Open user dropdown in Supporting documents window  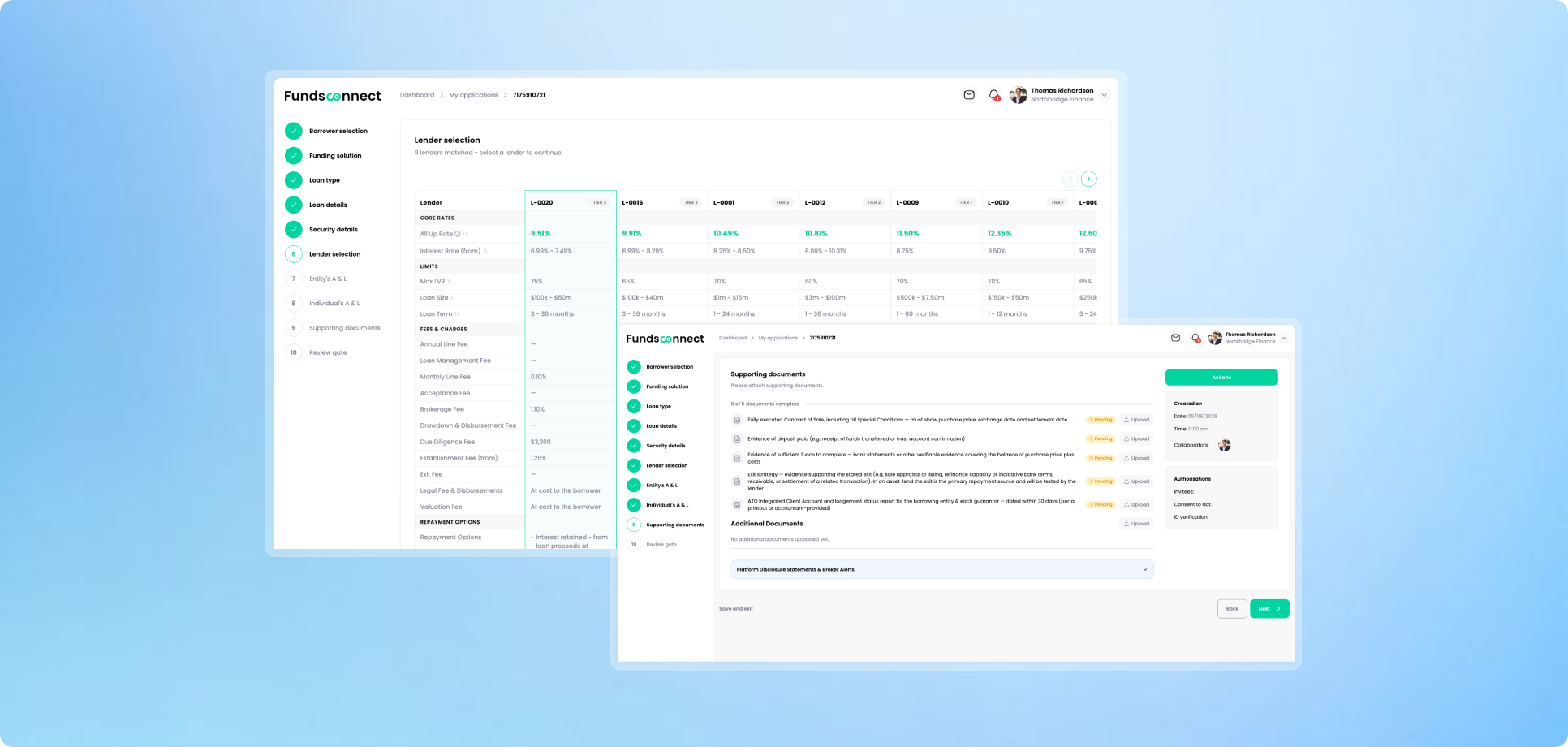(1284, 338)
